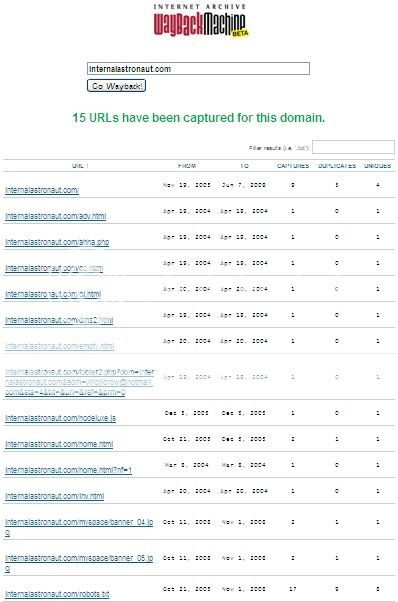The image size is (398, 602).
Task: Open the internalastronaut.com/cc.html link
Action: coord(54,268)
